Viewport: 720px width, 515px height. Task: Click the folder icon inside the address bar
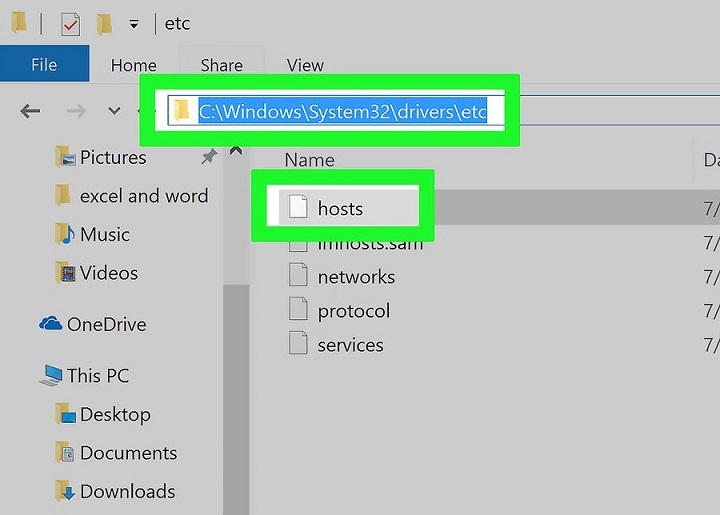click(x=182, y=110)
